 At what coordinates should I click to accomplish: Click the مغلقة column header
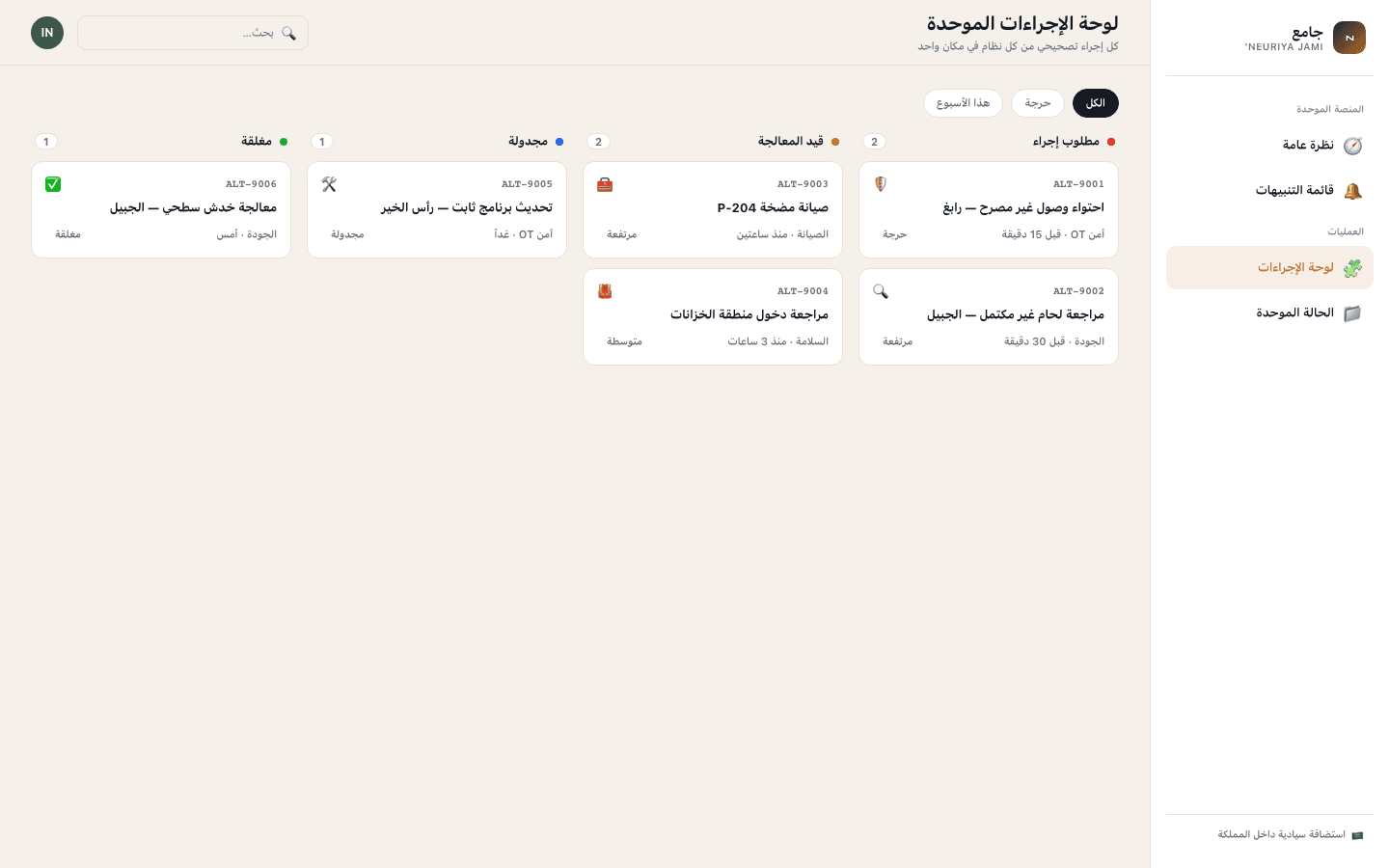point(257,142)
